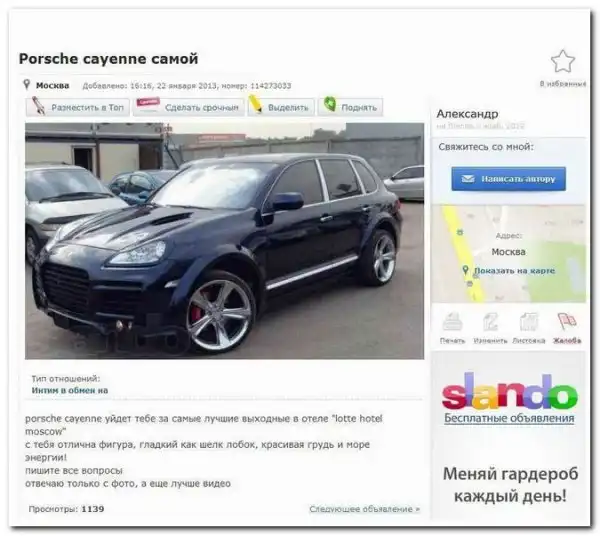Add the ad to favorites with star icon
Image resolution: width=600 pixels, height=536 pixels.
click(562, 61)
